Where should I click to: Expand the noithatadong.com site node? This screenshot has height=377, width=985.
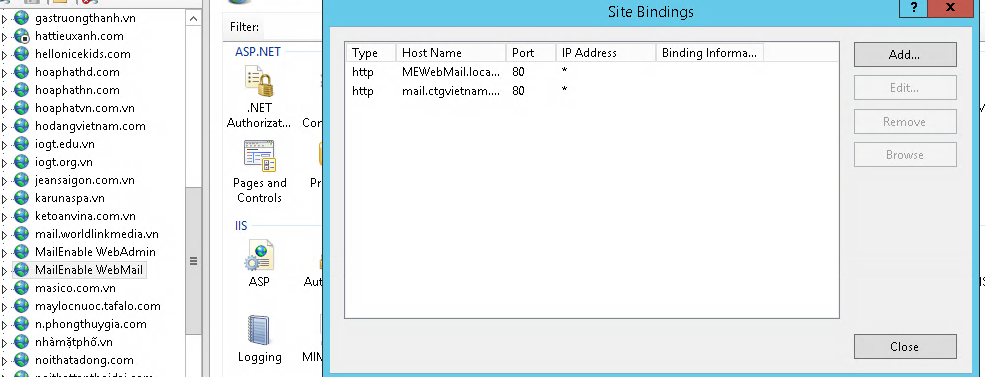point(4,361)
